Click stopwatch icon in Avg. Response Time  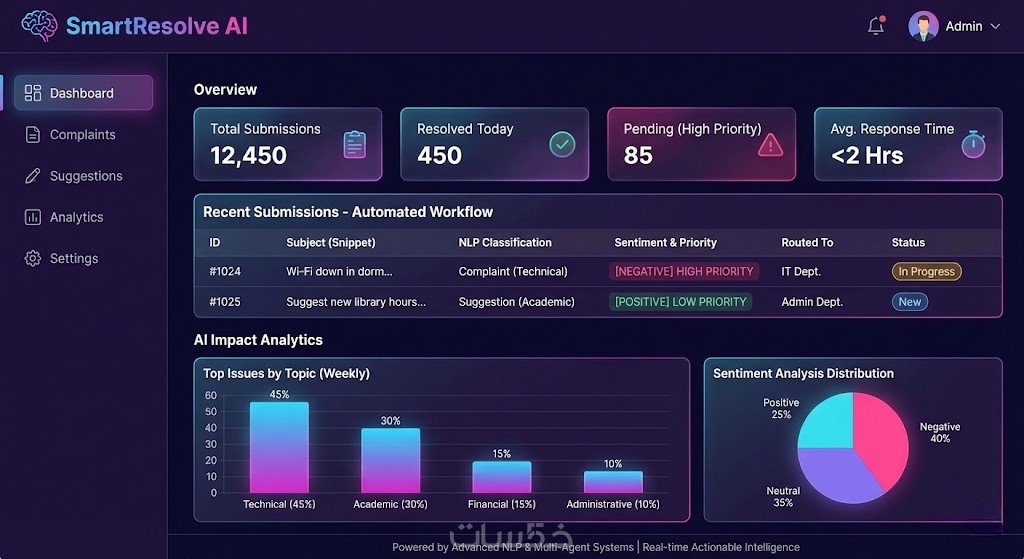[x=973, y=144]
